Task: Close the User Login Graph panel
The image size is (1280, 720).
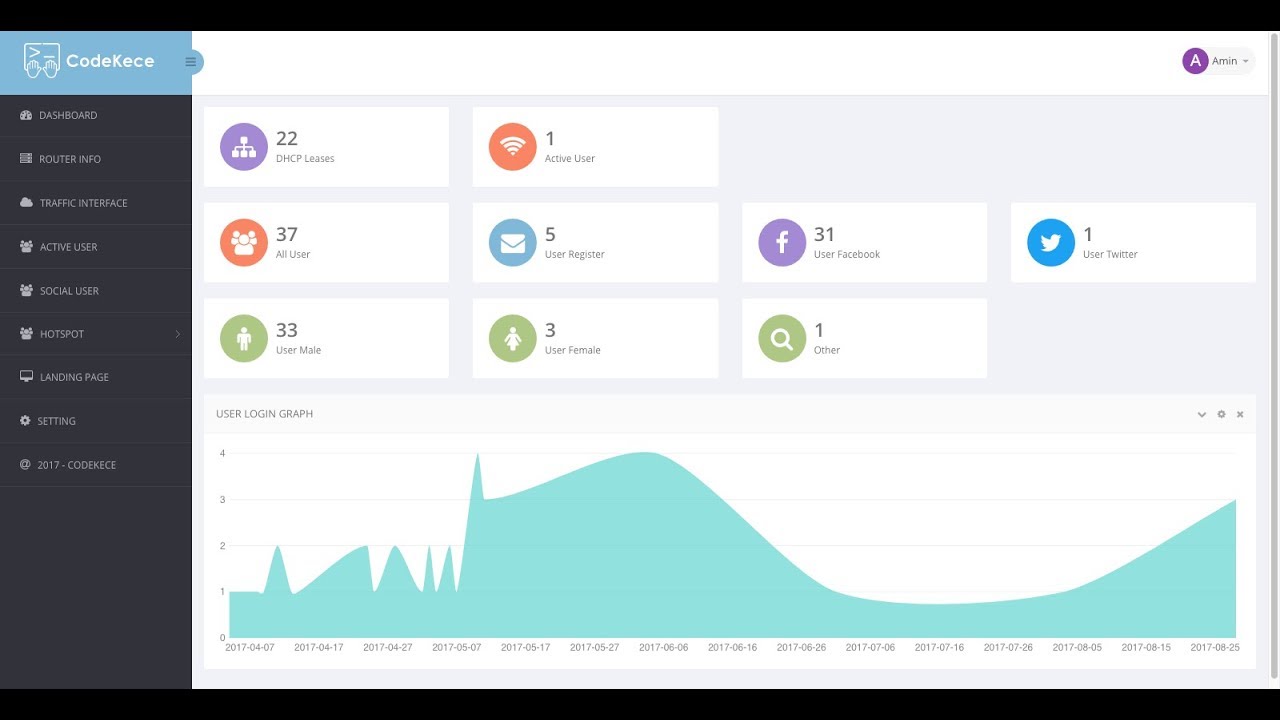Action: point(1240,414)
